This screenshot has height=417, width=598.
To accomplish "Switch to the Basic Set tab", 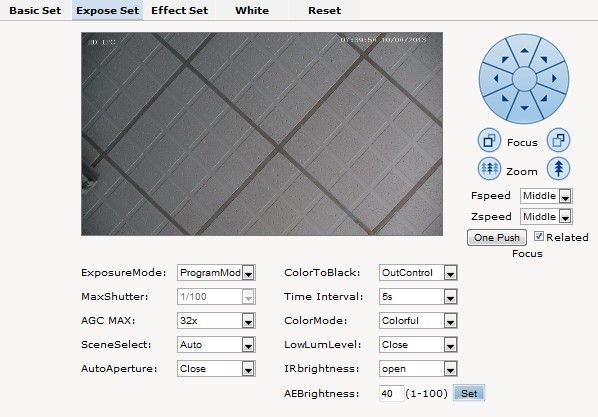I will (35, 10).
